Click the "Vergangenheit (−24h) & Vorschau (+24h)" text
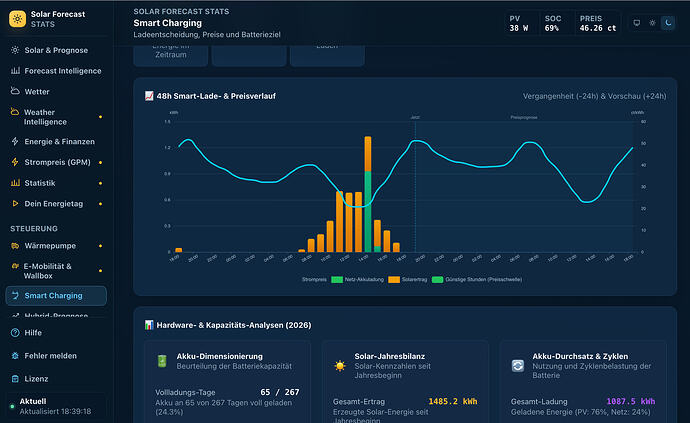 pyautogui.click(x=594, y=96)
